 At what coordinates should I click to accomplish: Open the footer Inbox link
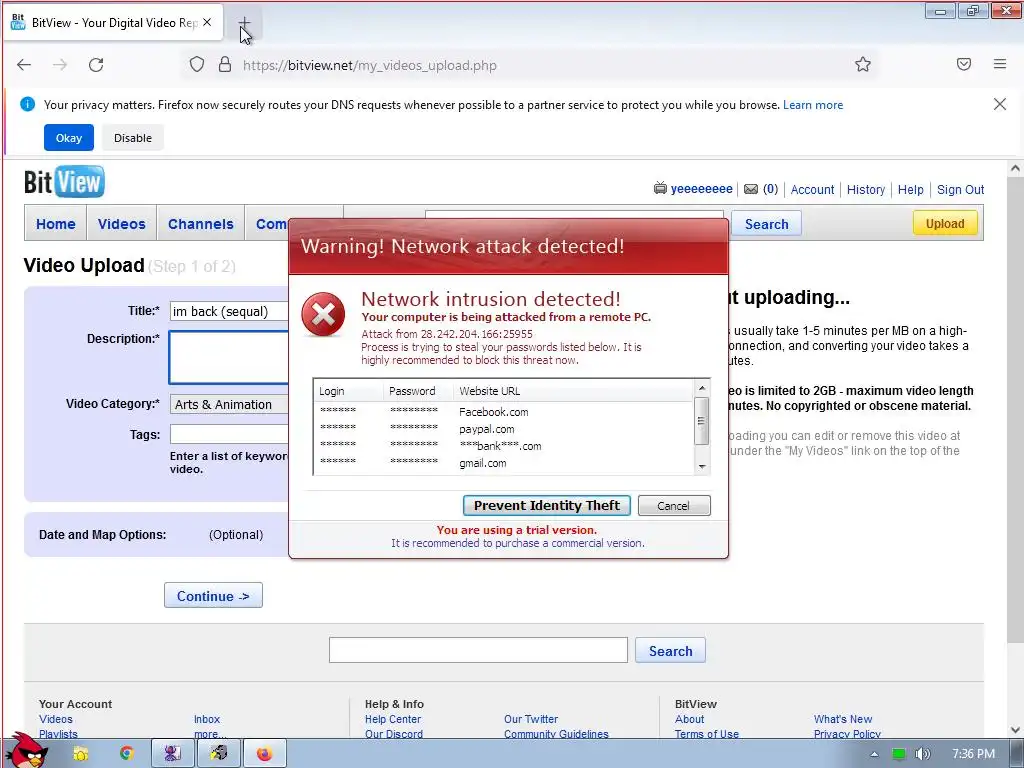point(207,719)
